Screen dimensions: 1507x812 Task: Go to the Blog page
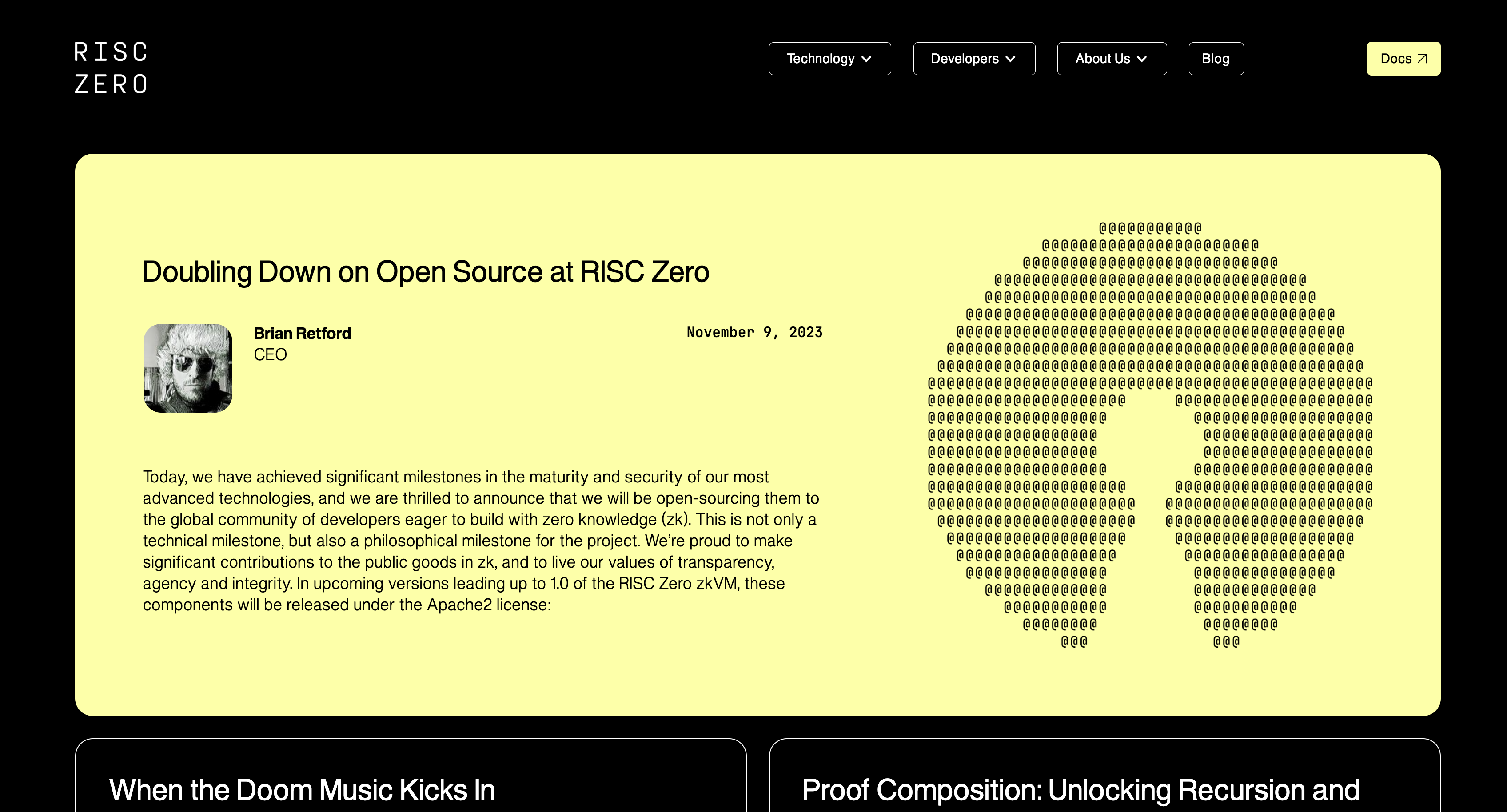pyautogui.click(x=1216, y=59)
